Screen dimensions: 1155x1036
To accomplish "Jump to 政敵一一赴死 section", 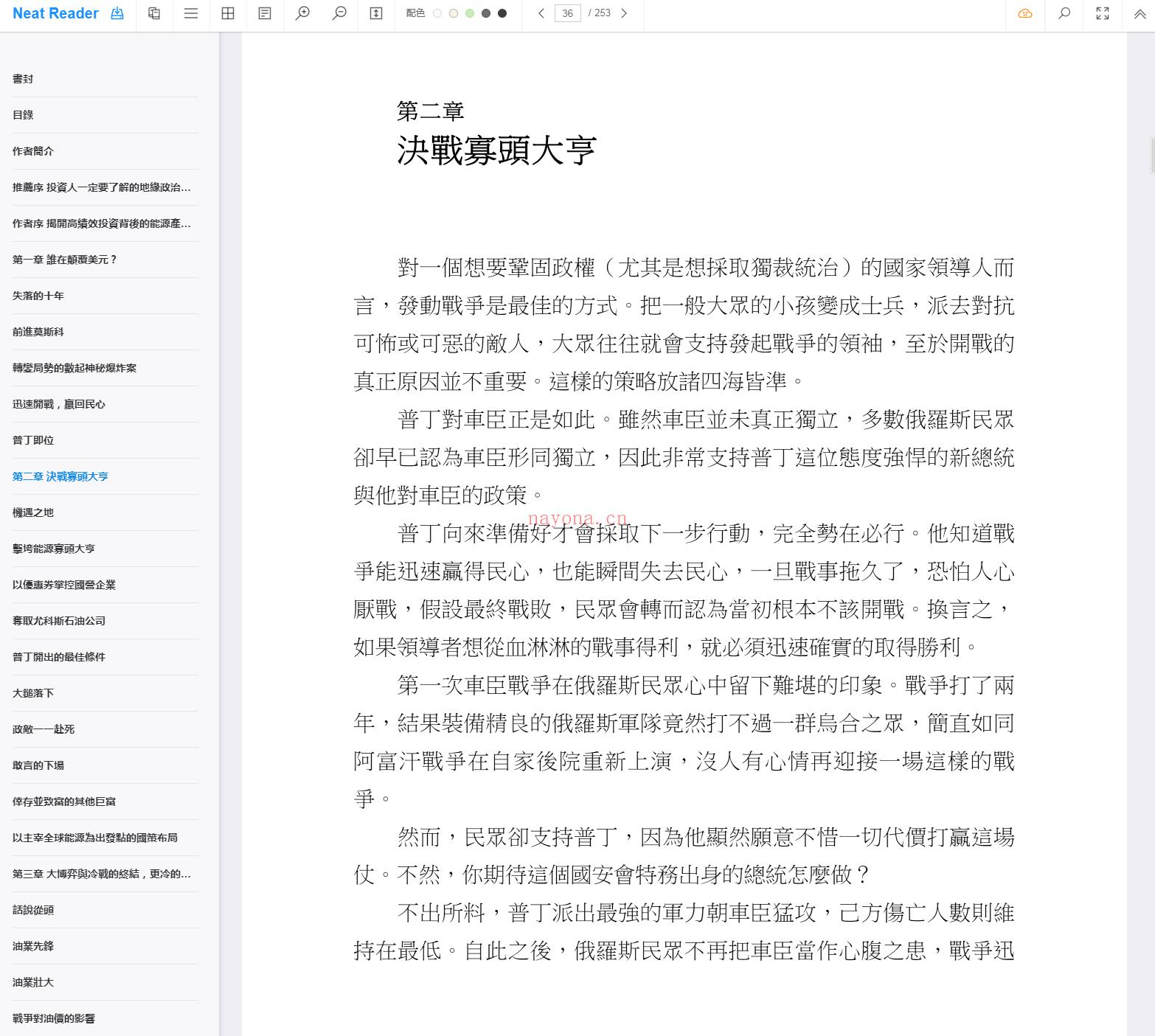I will [44, 729].
